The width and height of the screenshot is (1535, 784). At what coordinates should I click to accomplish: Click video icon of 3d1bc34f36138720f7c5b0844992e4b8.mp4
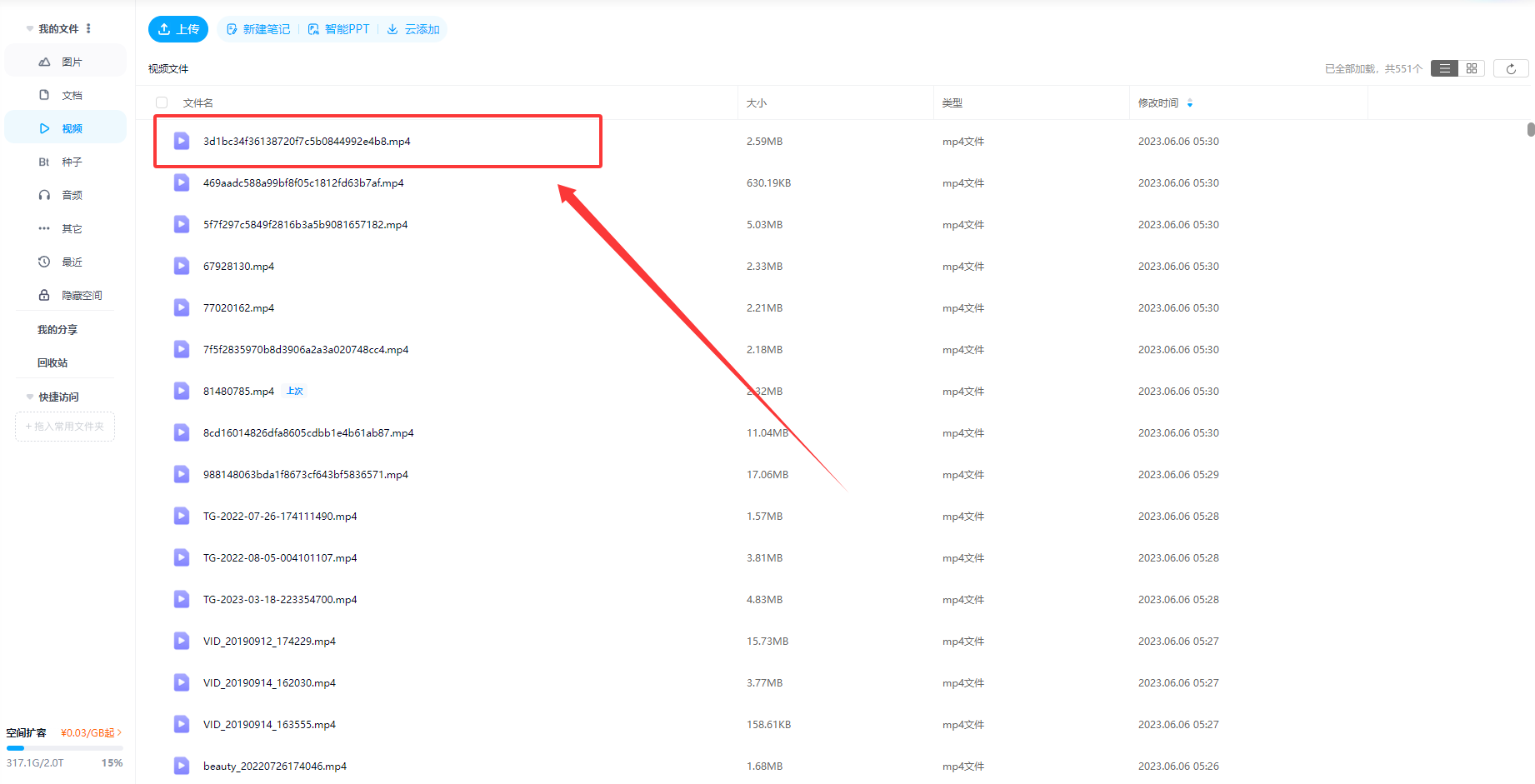tap(182, 141)
